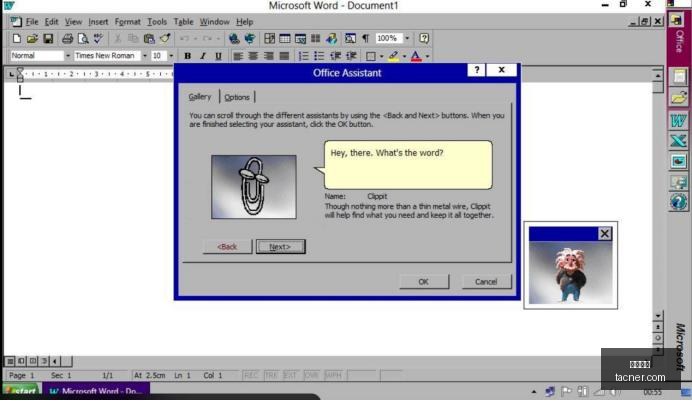
Task: Run the Spelling and Grammar check
Action: coord(98,38)
